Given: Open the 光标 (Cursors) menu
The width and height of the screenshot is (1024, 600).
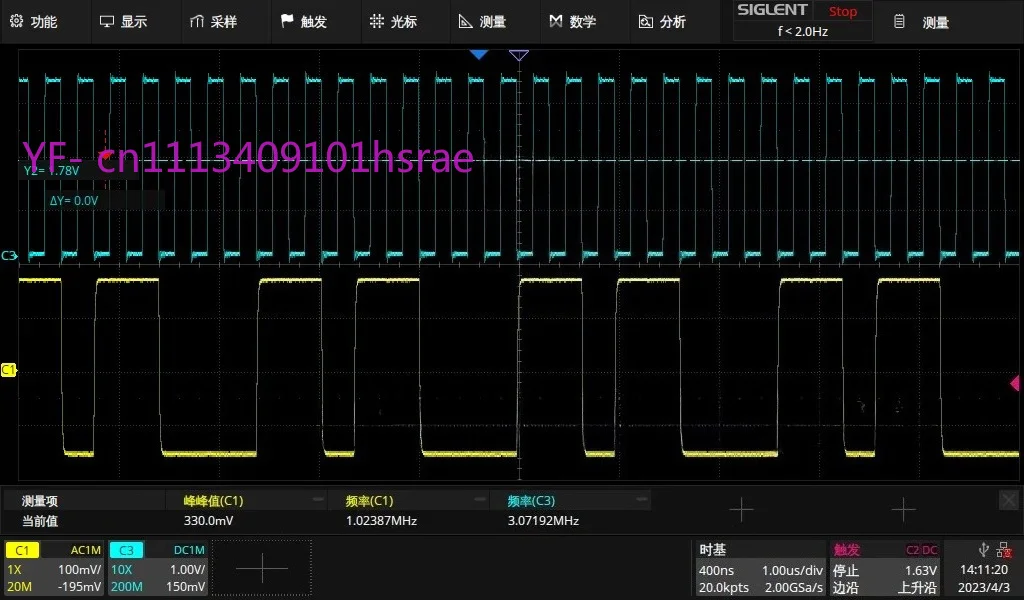Looking at the screenshot, I should pos(393,22).
